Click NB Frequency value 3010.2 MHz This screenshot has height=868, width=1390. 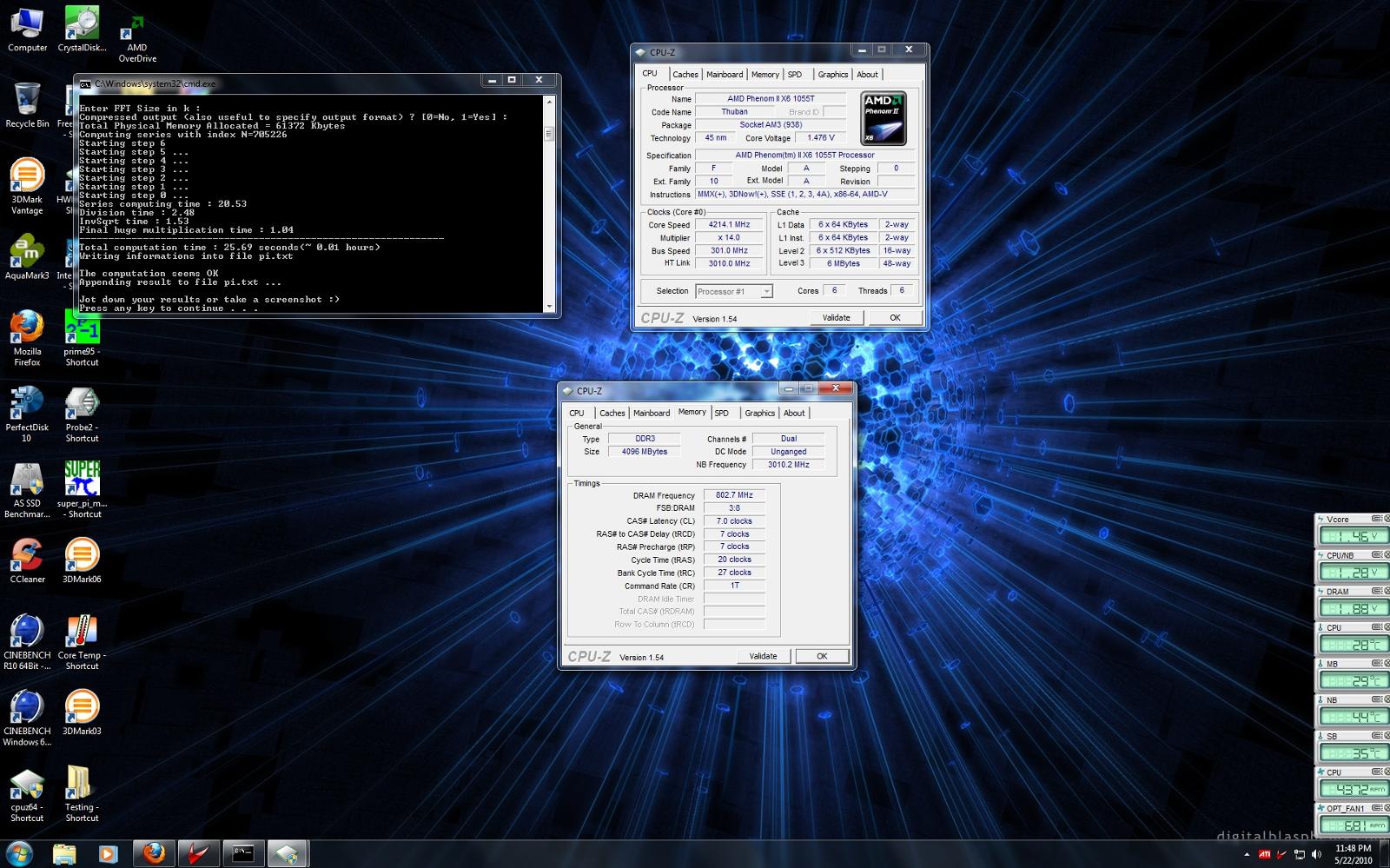788,465
